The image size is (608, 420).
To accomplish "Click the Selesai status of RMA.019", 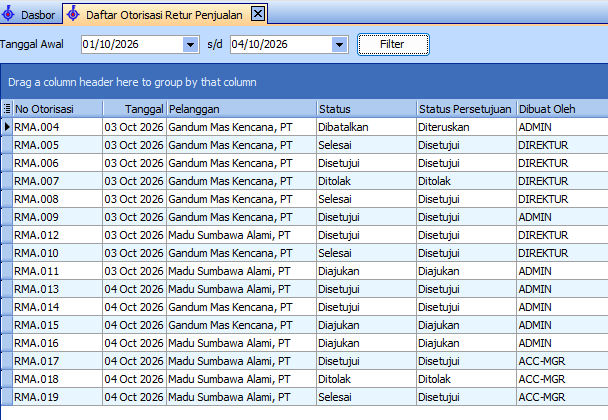I will (366, 397).
